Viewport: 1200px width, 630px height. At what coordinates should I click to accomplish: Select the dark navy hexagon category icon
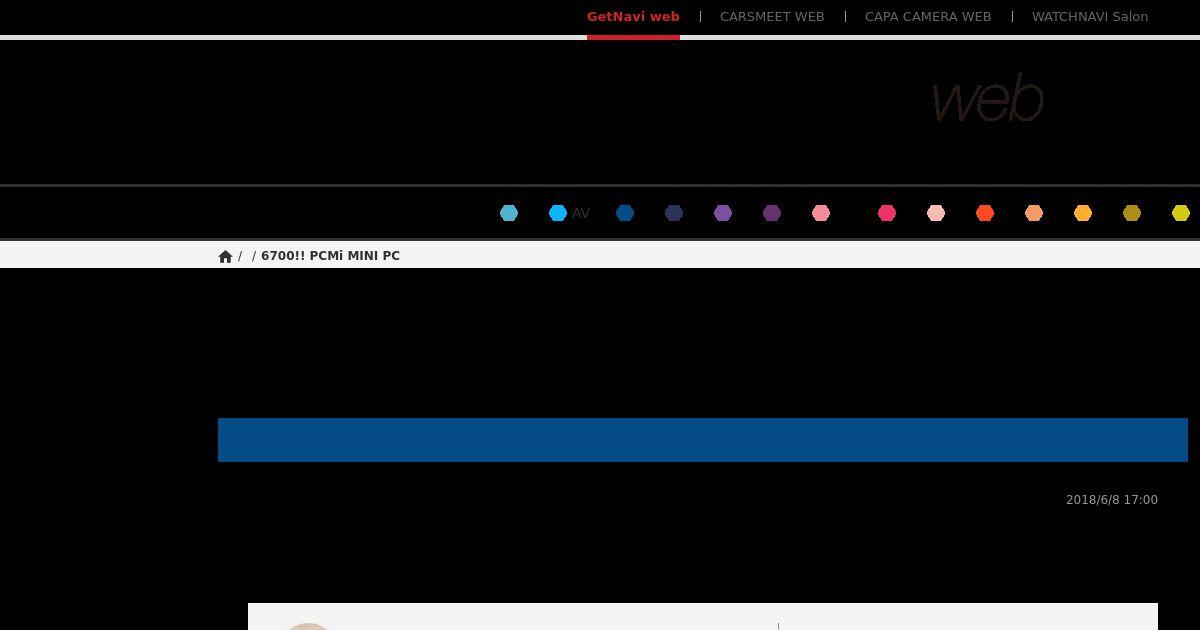pos(674,213)
